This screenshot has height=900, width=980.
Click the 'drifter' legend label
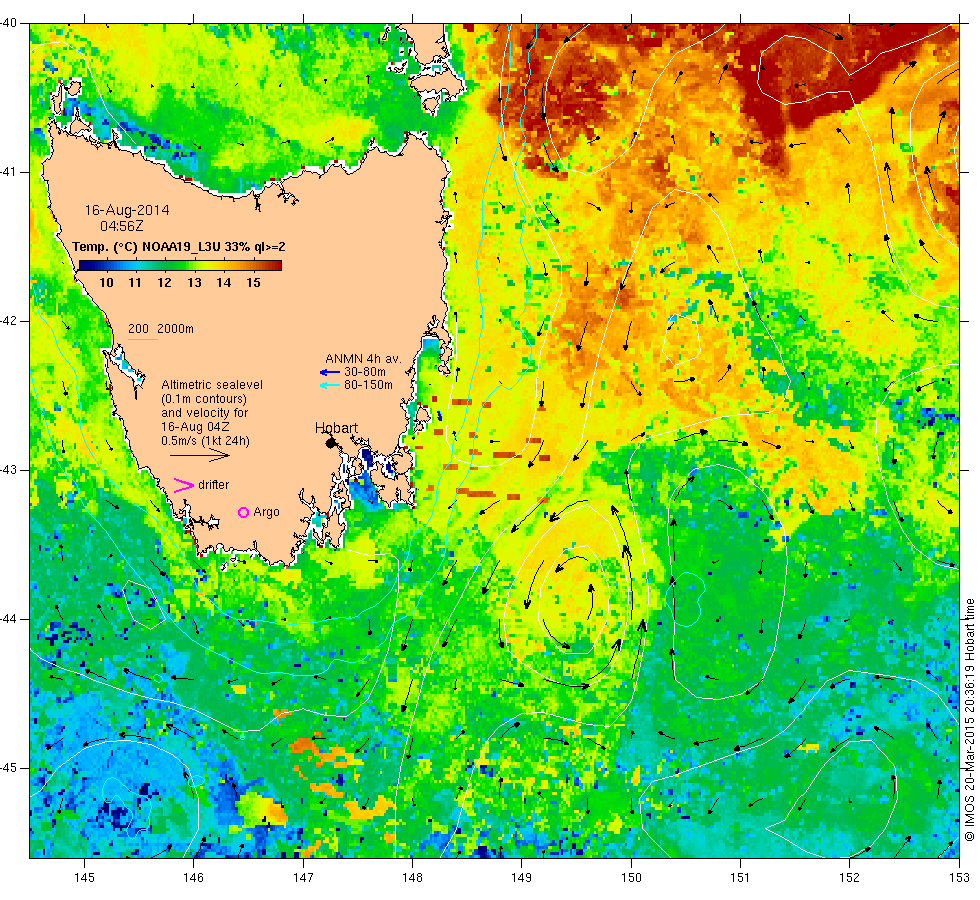click(x=214, y=485)
